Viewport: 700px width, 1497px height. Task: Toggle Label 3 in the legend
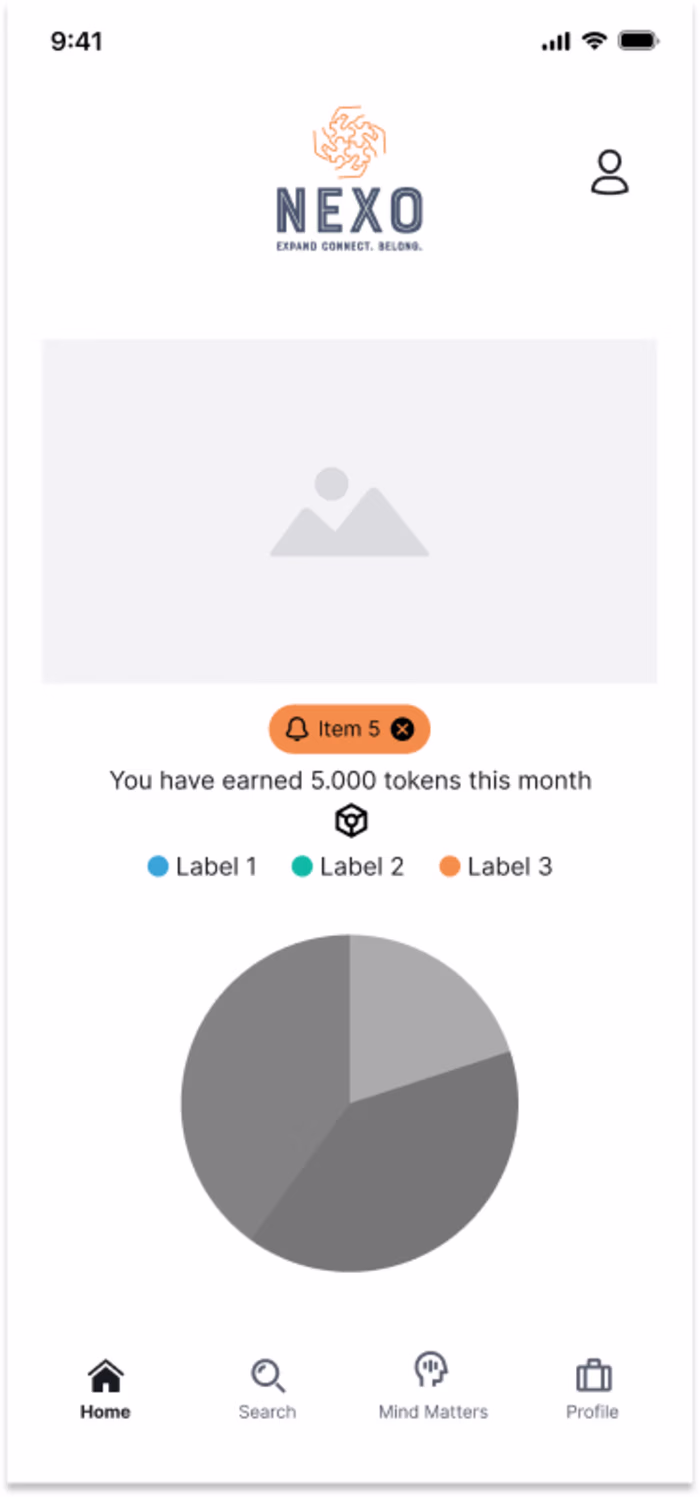495,867
